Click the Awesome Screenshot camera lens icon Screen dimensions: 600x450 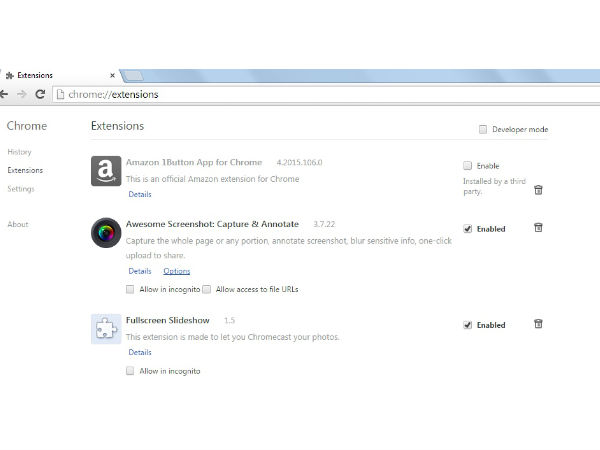coord(106,232)
